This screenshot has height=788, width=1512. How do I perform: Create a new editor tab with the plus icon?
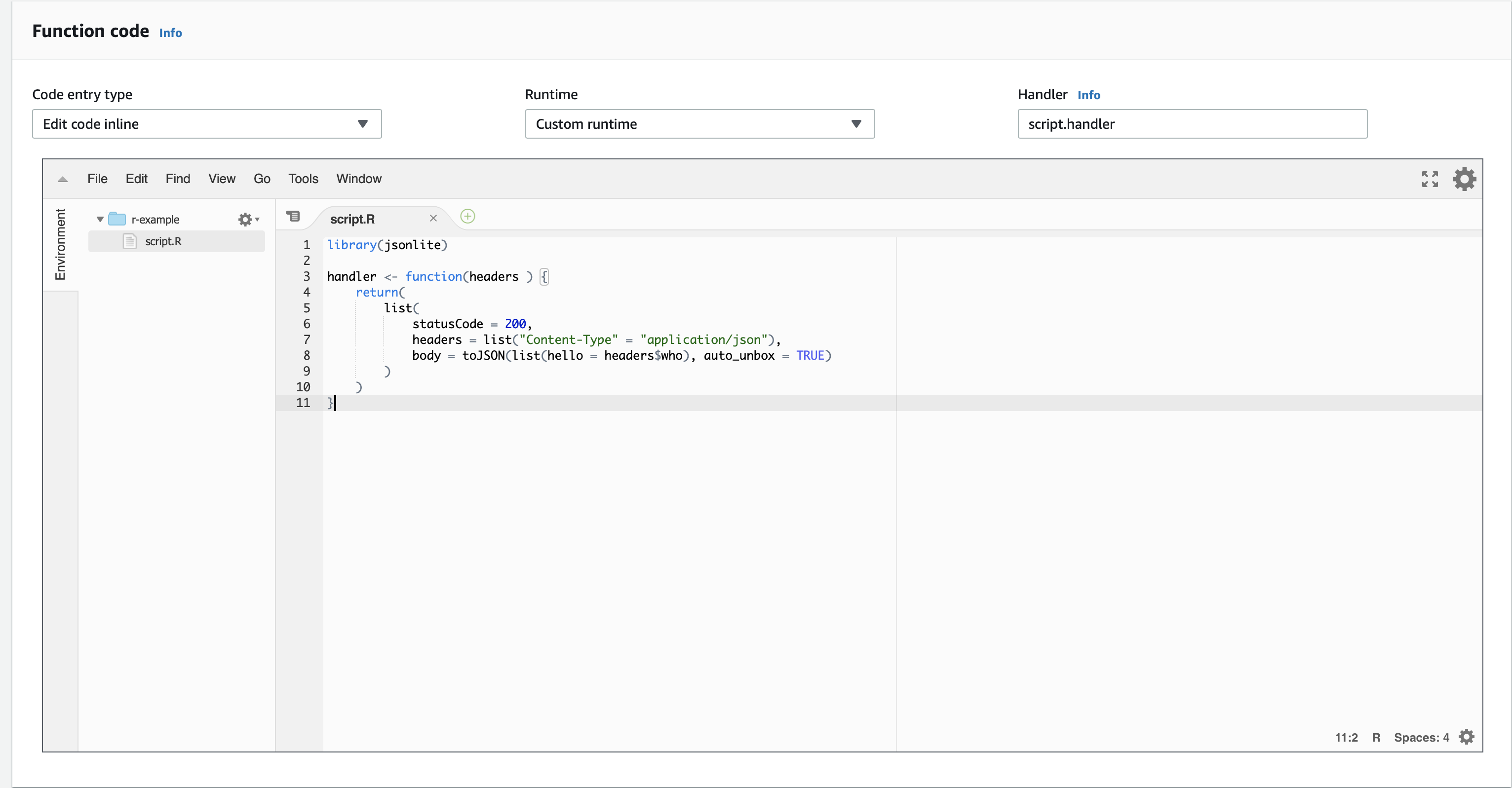(x=468, y=217)
